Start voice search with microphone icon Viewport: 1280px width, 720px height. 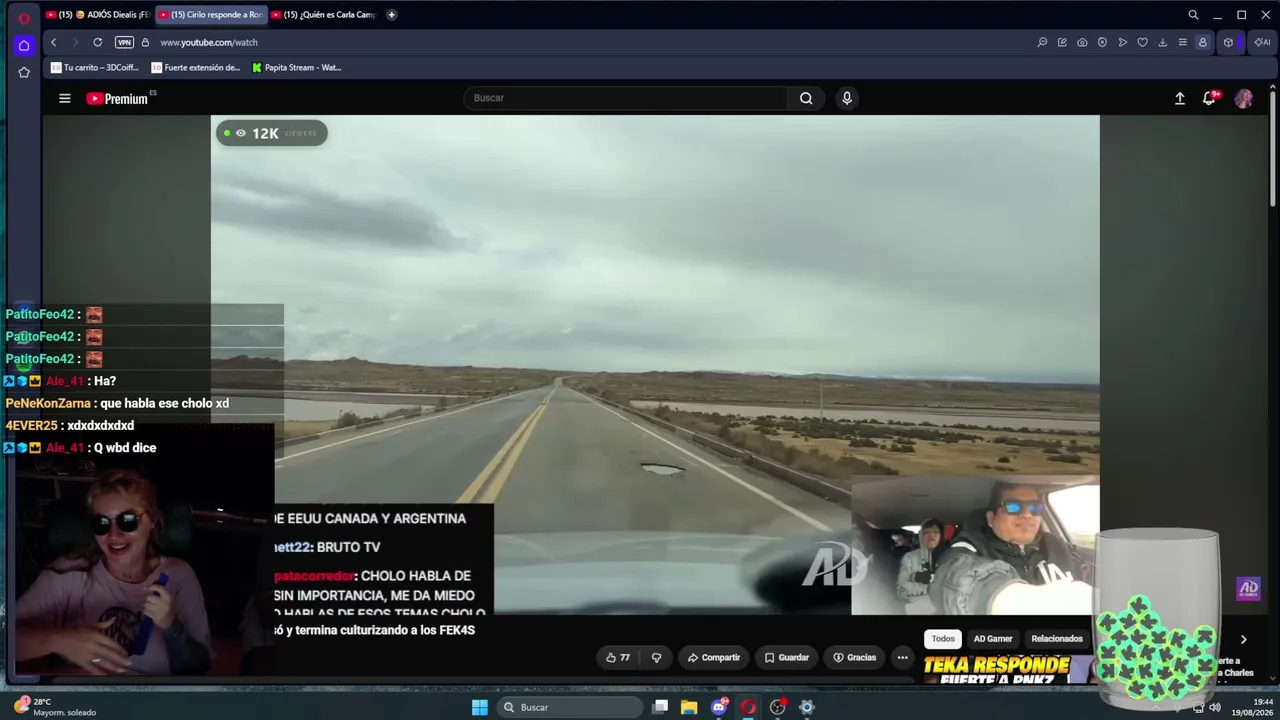[847, 98]
